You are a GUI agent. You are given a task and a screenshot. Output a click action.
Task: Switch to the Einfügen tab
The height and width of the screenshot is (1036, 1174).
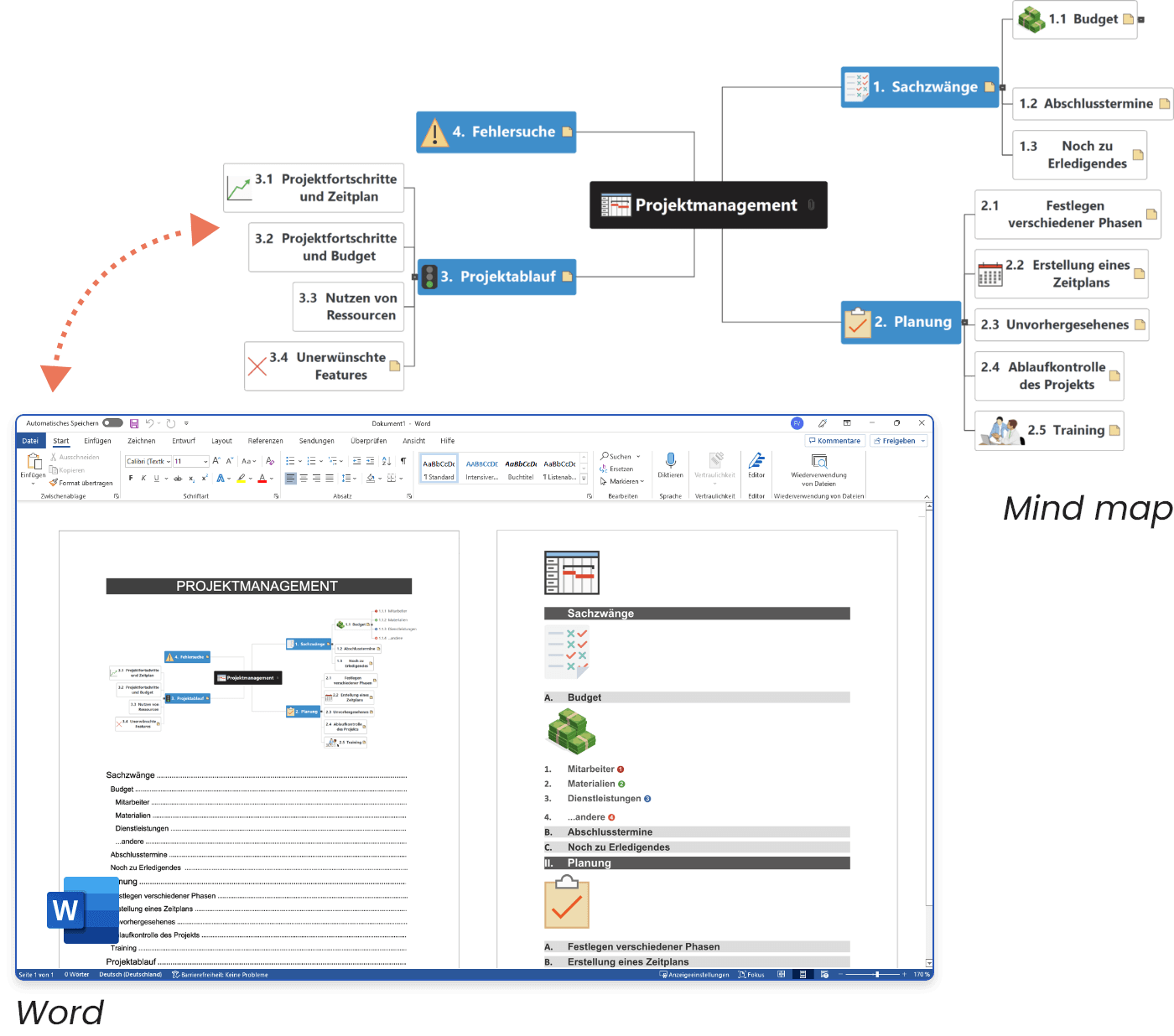tap(97, 441)
